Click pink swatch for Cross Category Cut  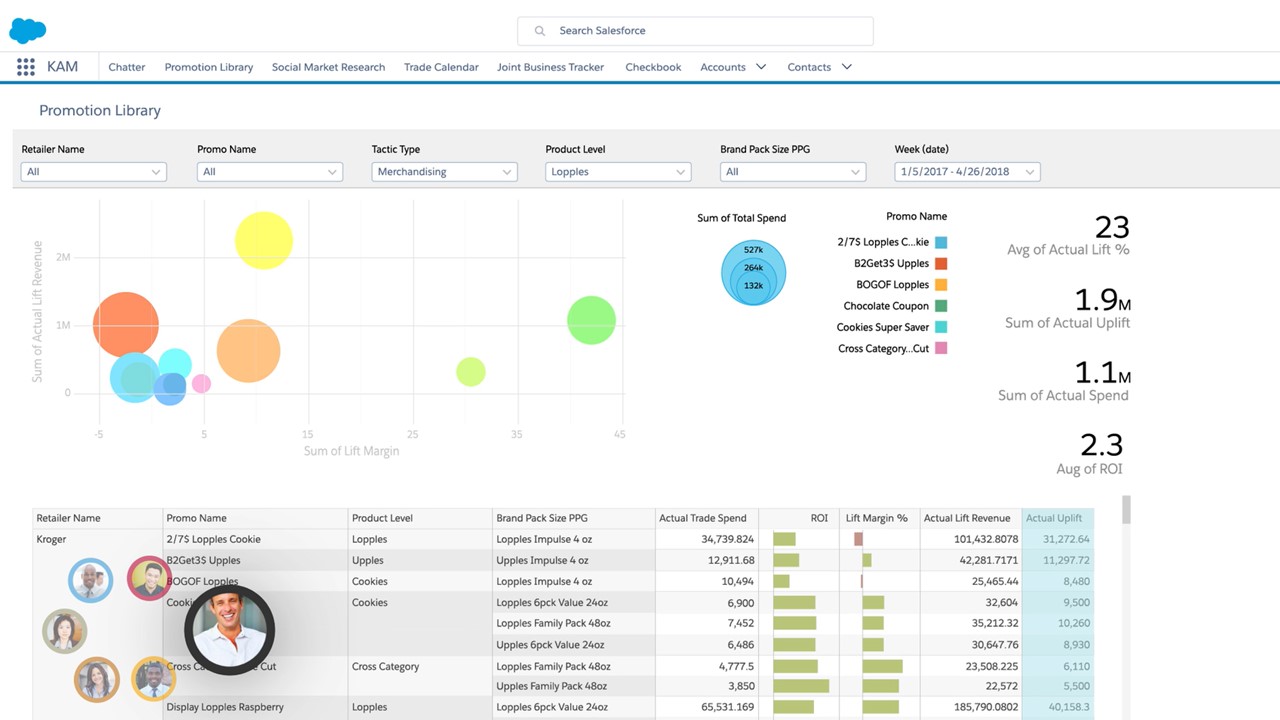(941, 348)
